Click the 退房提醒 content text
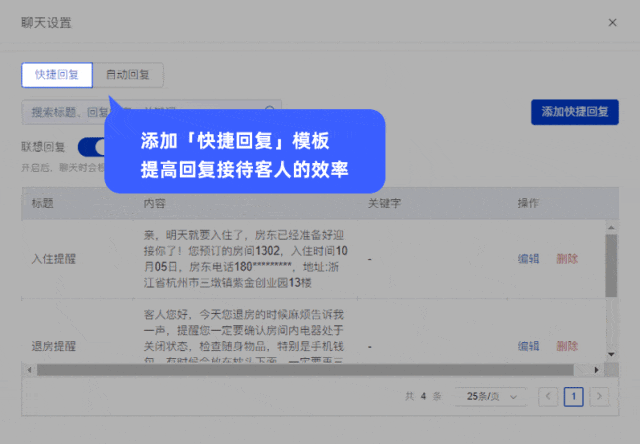Viewport: 640px width, 444px height. tap(244, 336)
